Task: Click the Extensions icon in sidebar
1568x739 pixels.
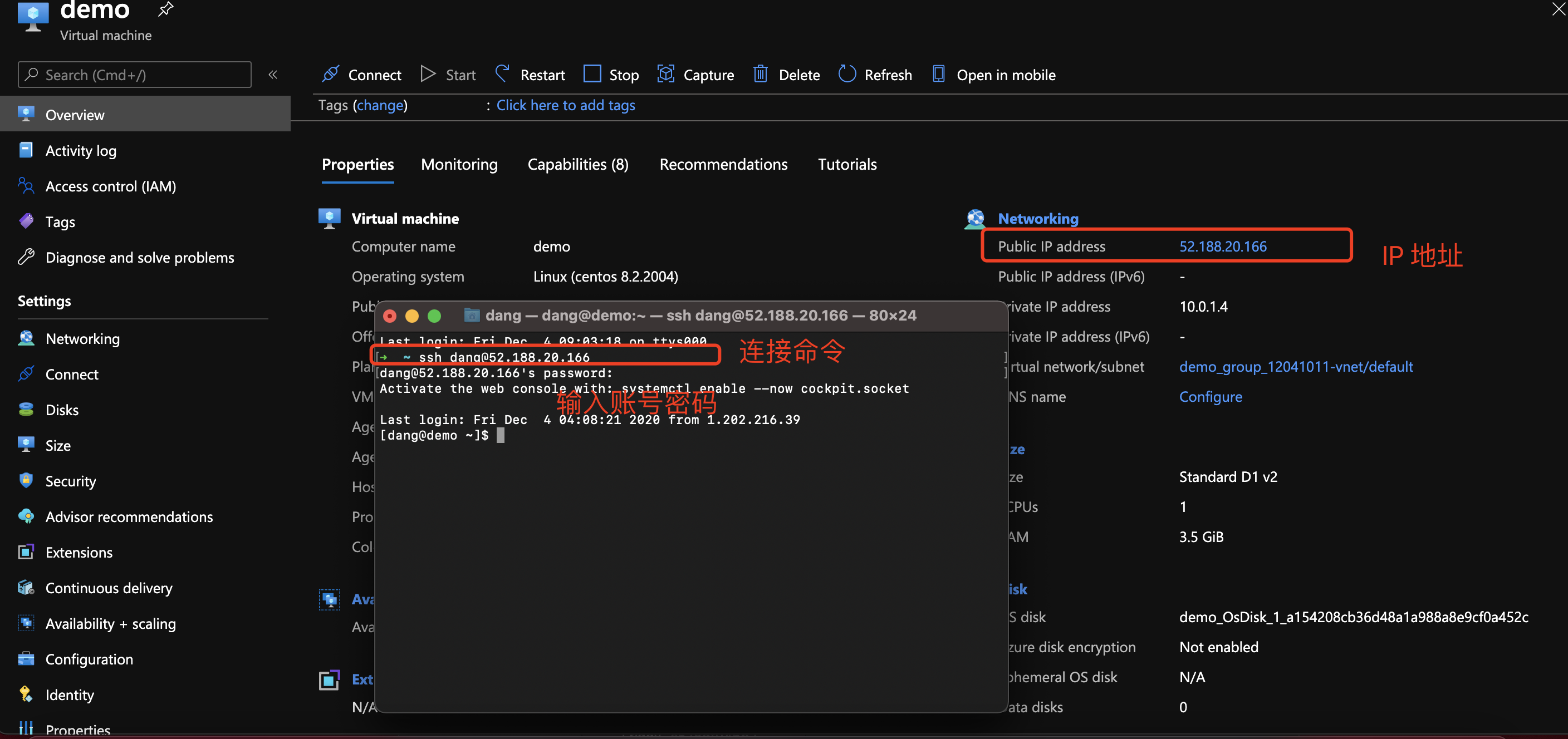Action: tap(26, 551)
